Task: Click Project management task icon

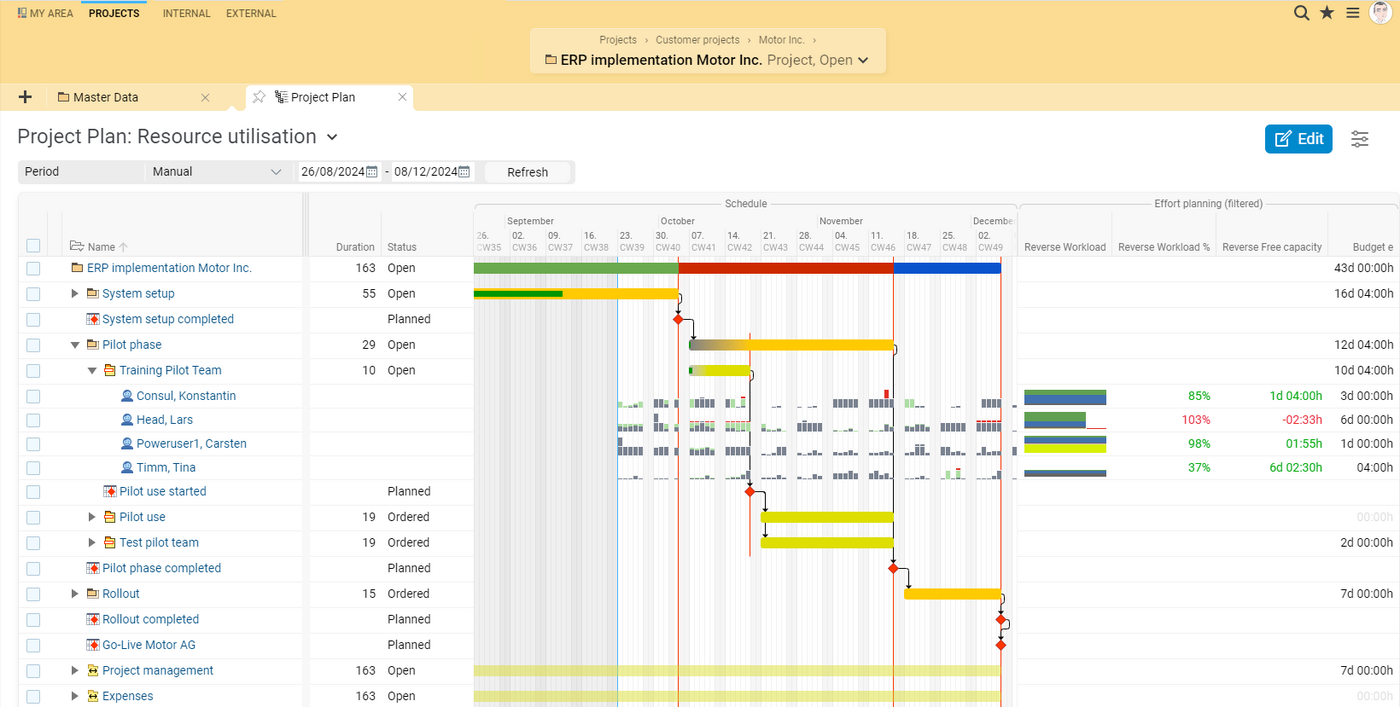Action: (x=93, y=671)
